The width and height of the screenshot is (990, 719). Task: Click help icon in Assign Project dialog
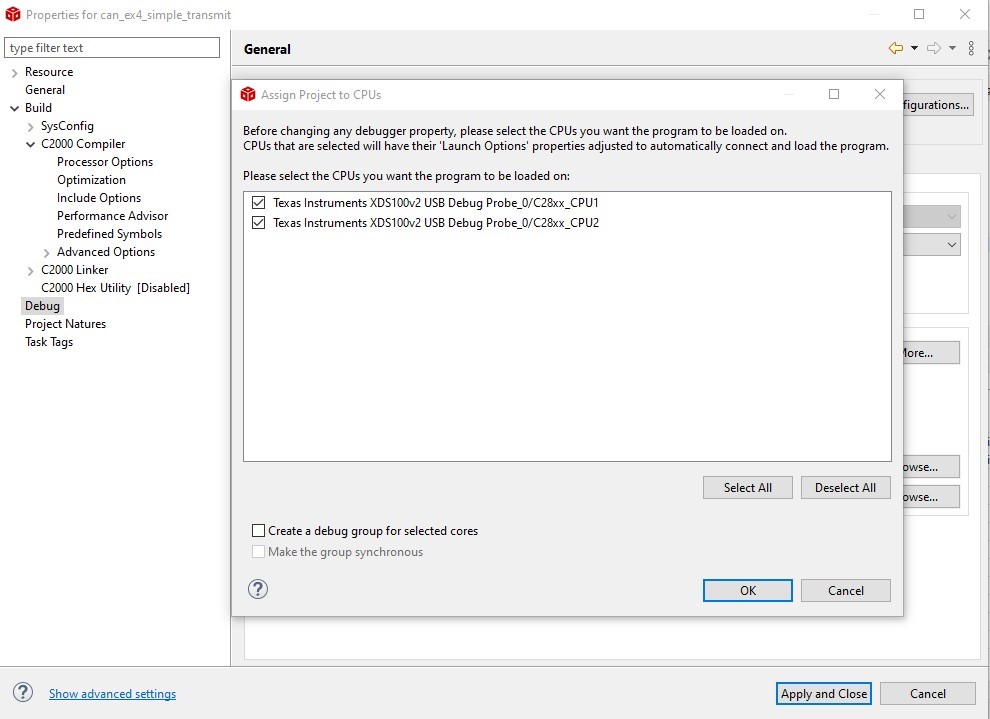tap(258, 589)
